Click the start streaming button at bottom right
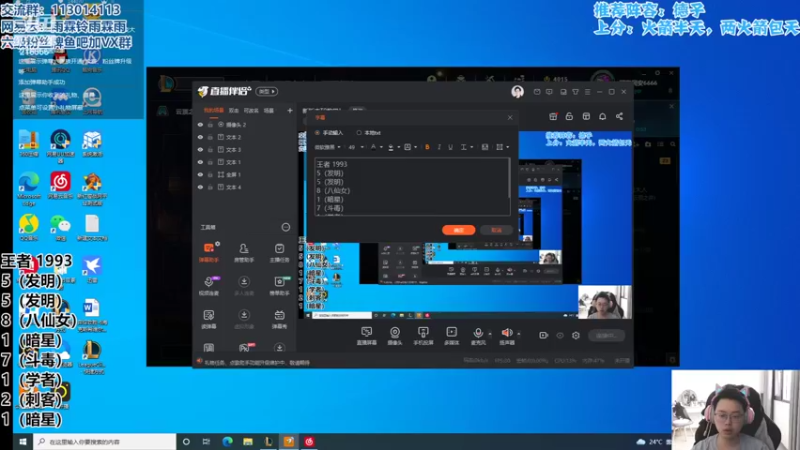This screenshot has height=450, width=800. tap(606, 335)
